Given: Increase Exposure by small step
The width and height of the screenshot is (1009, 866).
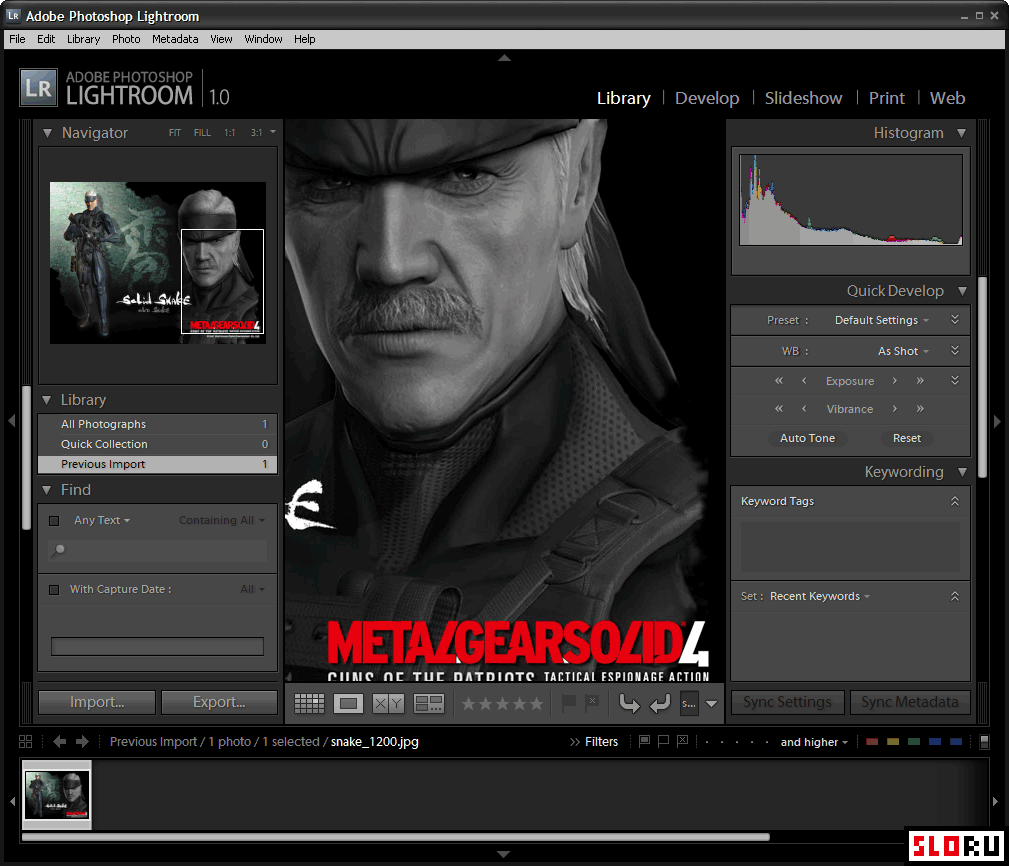Looking at the screenshot, I should tap(894, 381).
